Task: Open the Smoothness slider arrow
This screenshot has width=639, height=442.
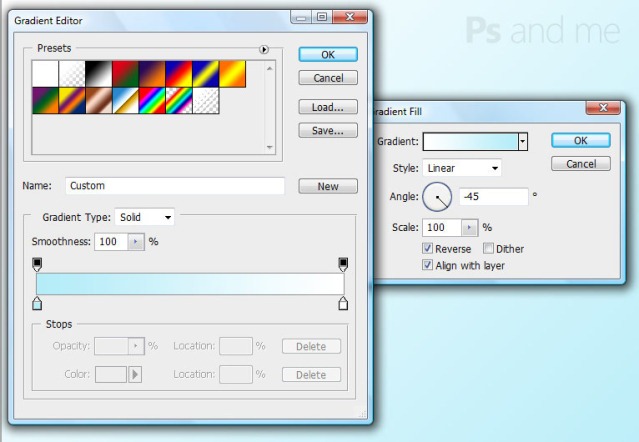Action: coord(136,242)
